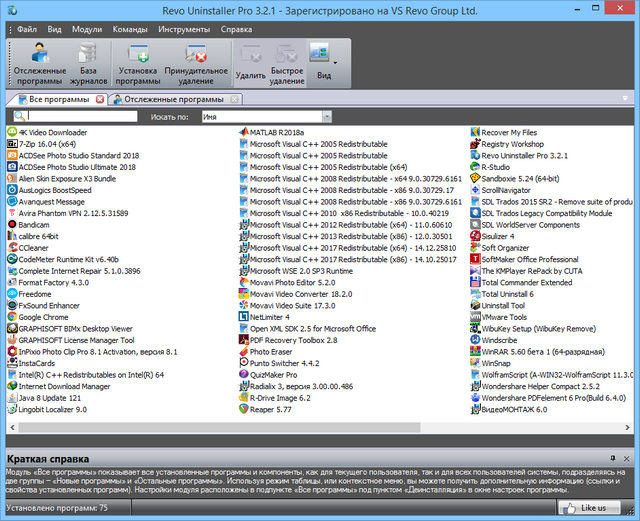Expand the Вид dropdown arrow in the toolbar

click(x=336, y=63)
